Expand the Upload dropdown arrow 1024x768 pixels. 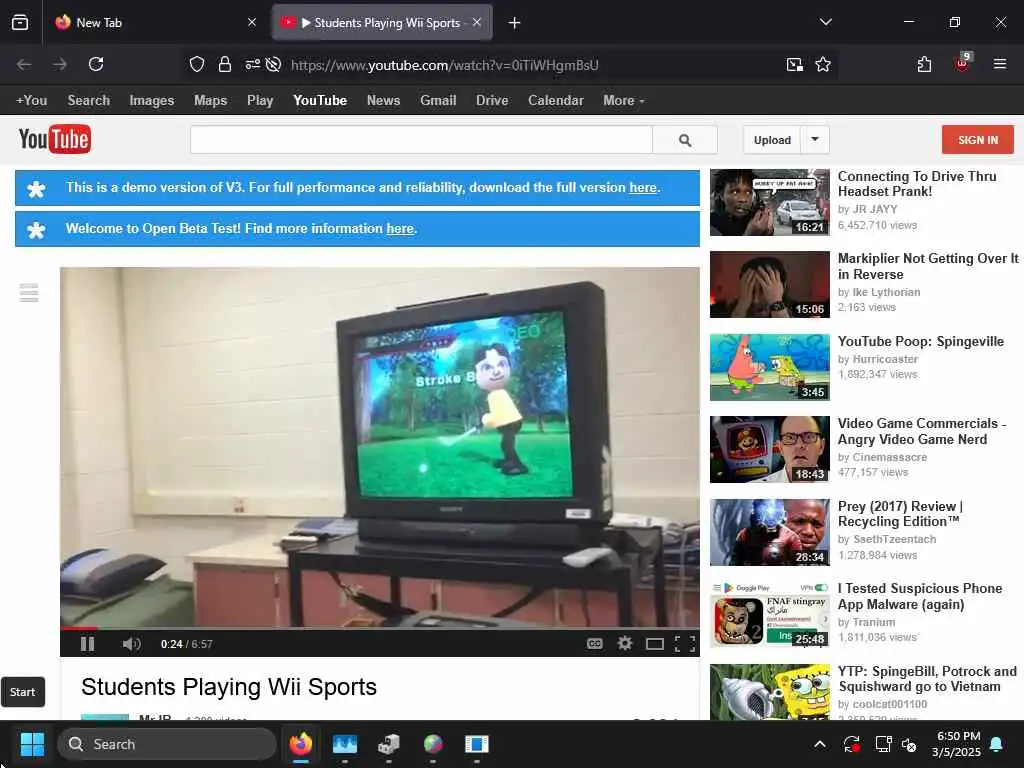point(815,140)
